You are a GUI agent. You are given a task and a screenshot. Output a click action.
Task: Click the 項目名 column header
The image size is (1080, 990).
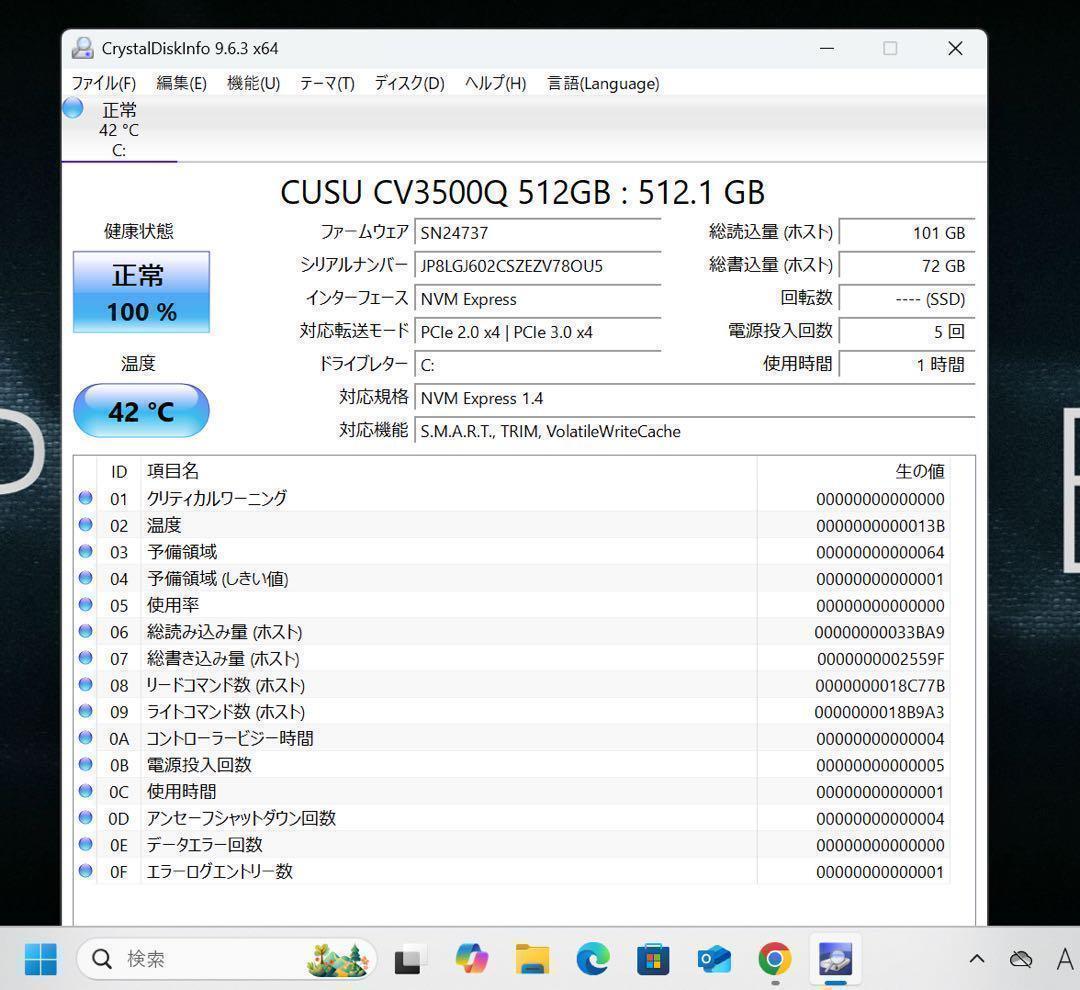tap(173, 471)
